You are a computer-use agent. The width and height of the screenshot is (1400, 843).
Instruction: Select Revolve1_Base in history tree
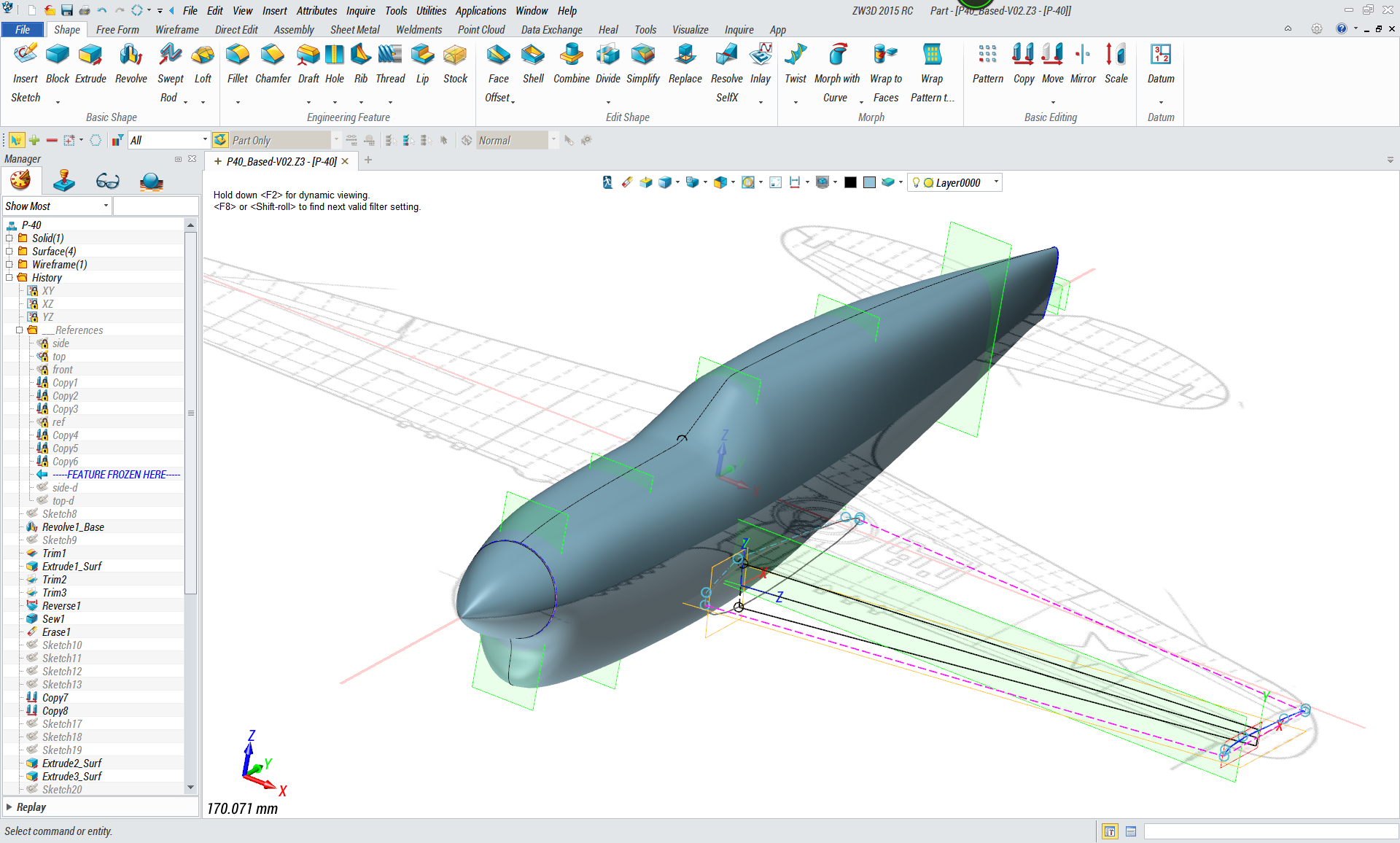[x=73, y=527]
